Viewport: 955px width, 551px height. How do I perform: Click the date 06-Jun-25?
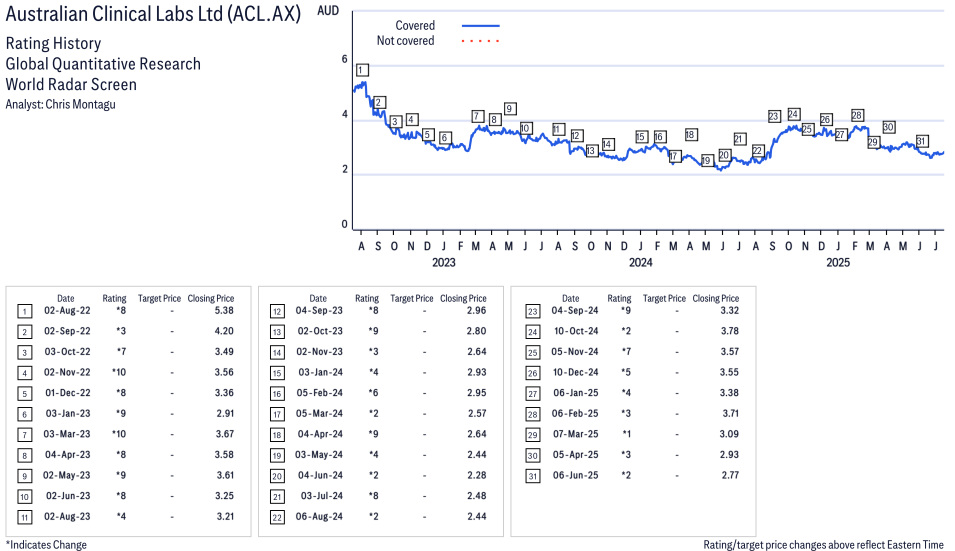[576, 476]
